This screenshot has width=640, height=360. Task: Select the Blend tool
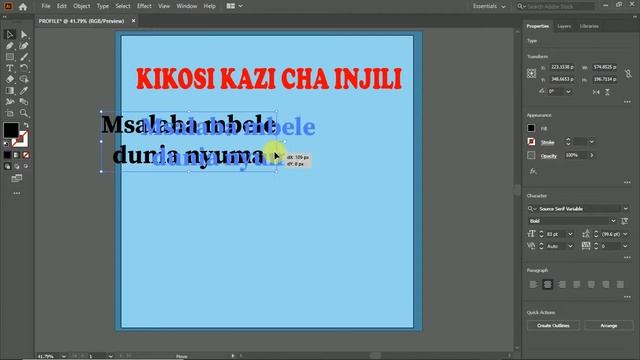pos(24,102)
